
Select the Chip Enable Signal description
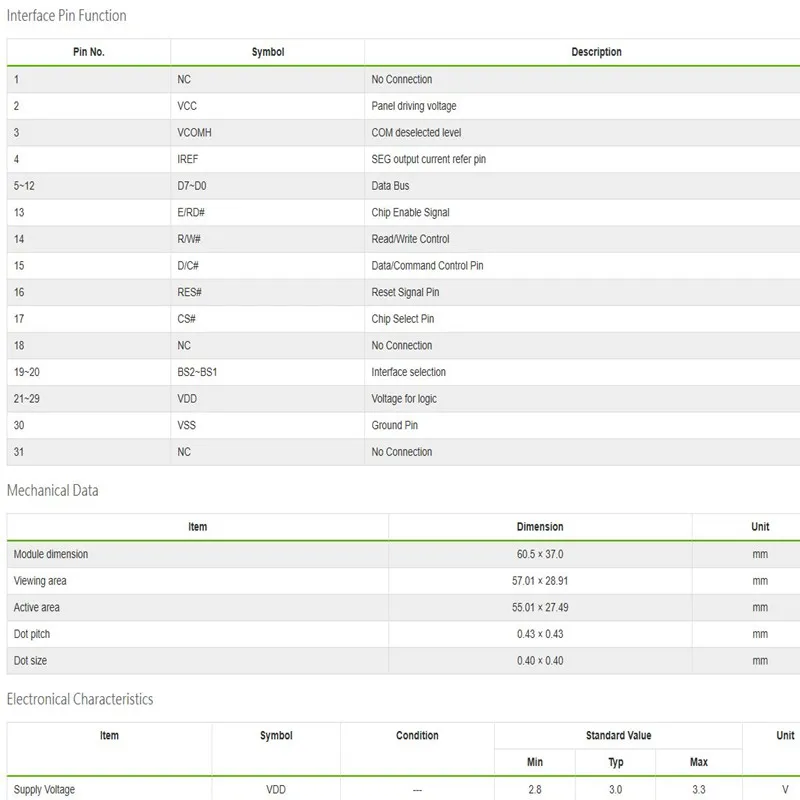(410, 212)
